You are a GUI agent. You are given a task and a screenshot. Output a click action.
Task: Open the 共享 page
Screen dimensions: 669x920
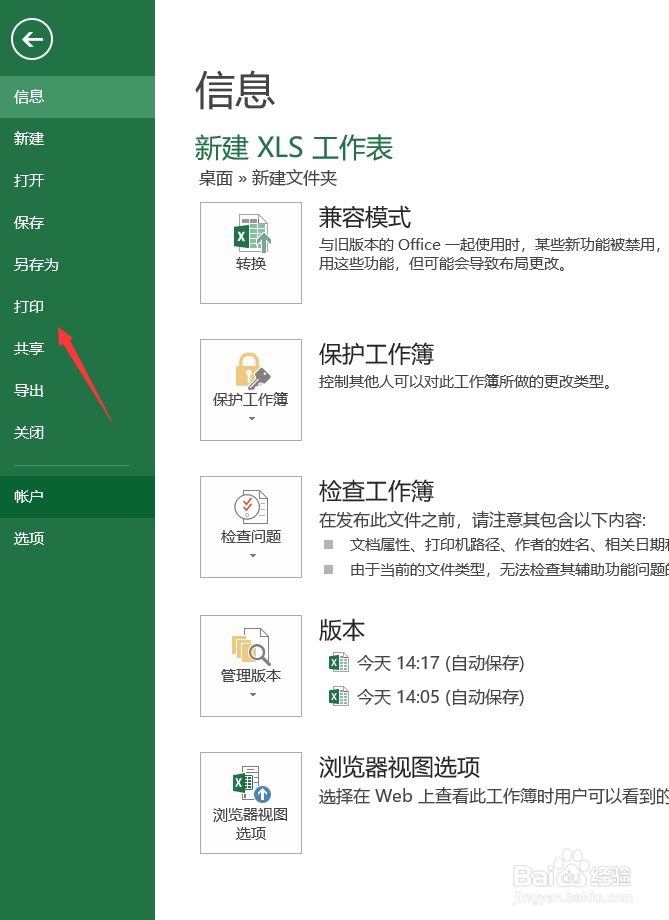point(77,349)
